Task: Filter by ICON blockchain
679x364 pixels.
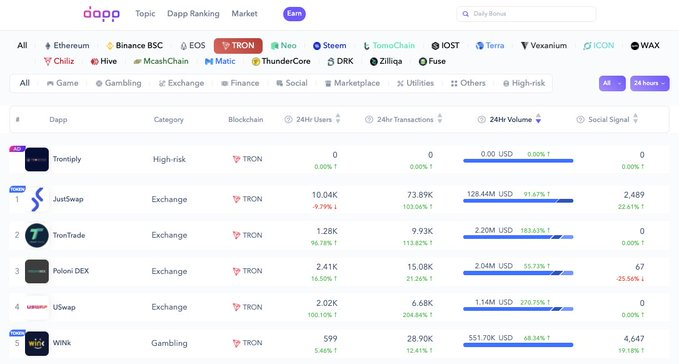Action: pyautogui.click(x=599, y=45)
